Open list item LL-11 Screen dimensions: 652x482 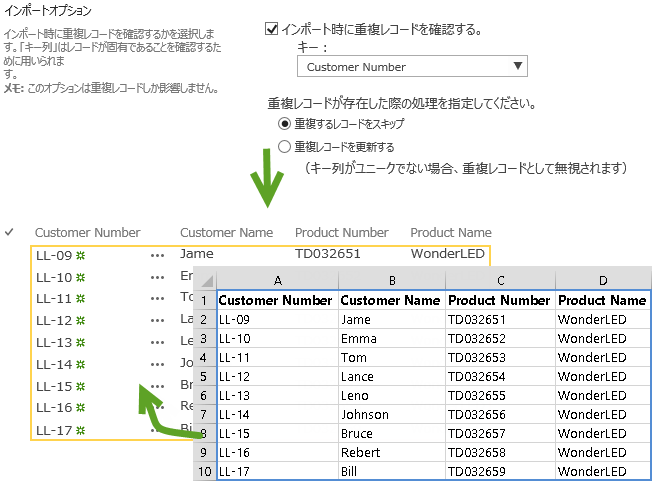(54, 298)
